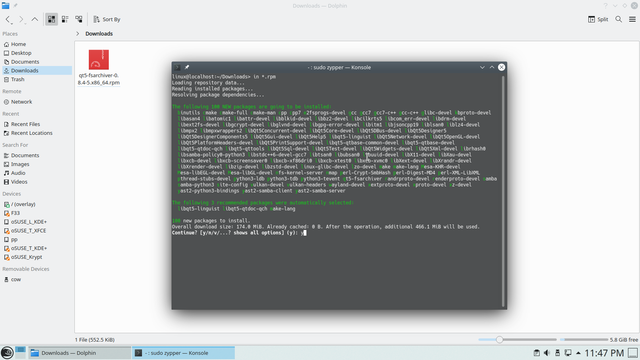The height and width of the screenshot is (360, 640).
Task: Open / (overlay) device
Action: point(23,204)
